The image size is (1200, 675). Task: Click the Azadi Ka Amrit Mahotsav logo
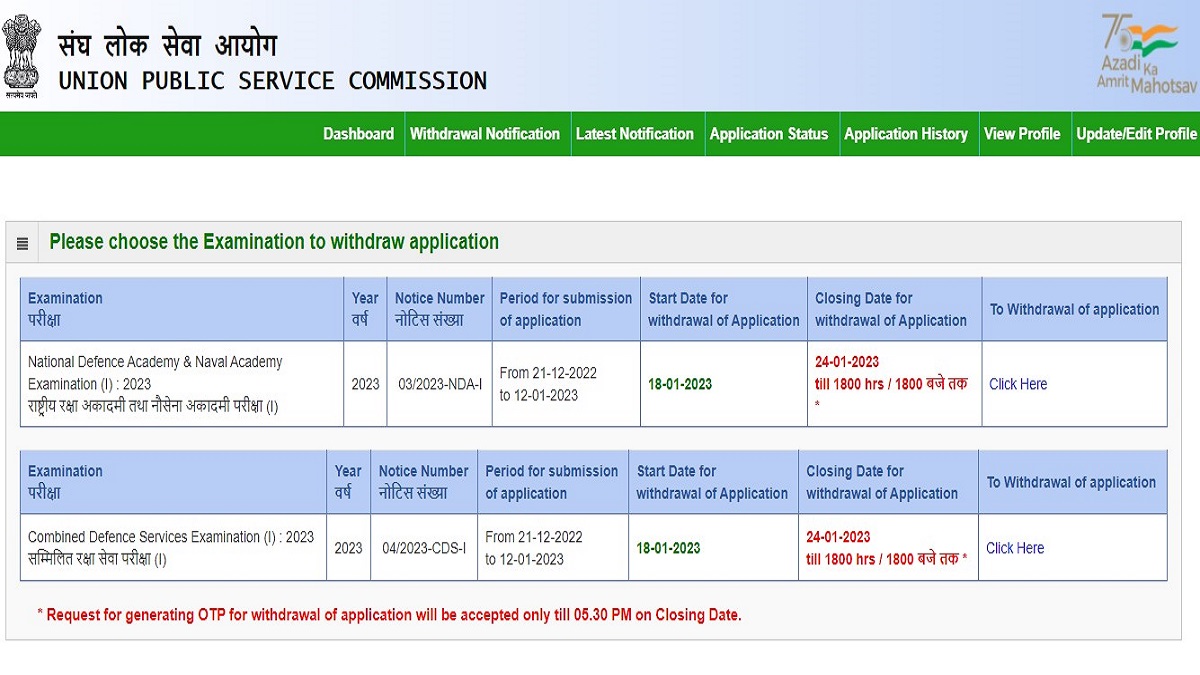click(x=1138, y=54)
